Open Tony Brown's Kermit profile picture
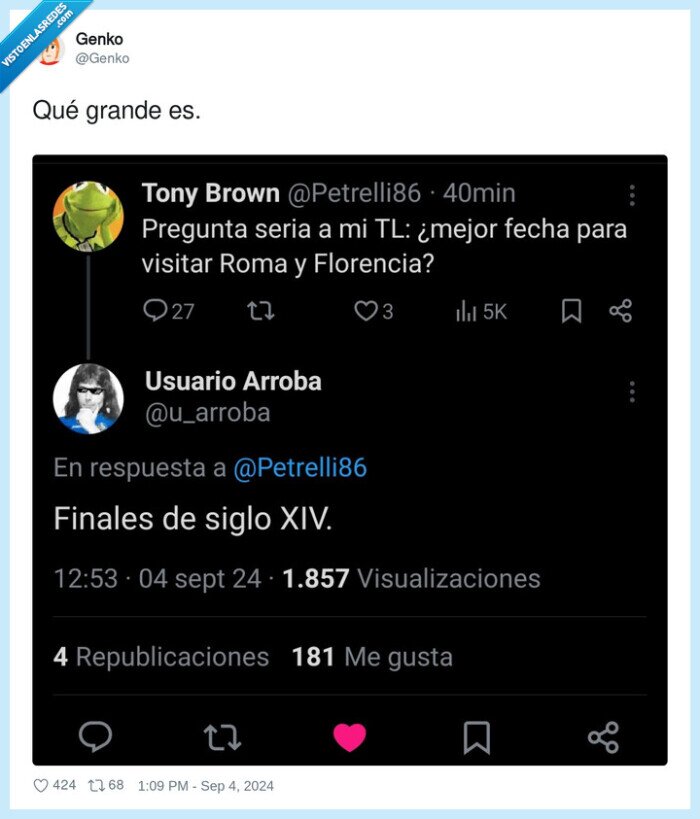The height and width of the screenshot is (819, 700). click(88, 216)
